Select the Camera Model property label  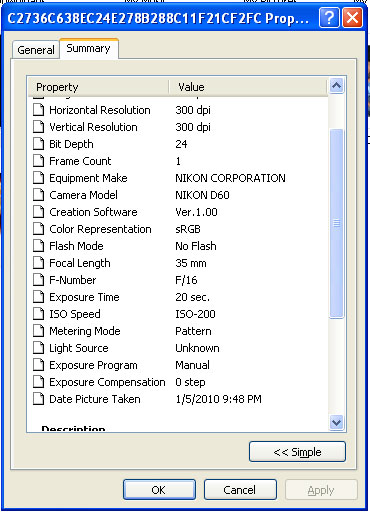(83, 195)
